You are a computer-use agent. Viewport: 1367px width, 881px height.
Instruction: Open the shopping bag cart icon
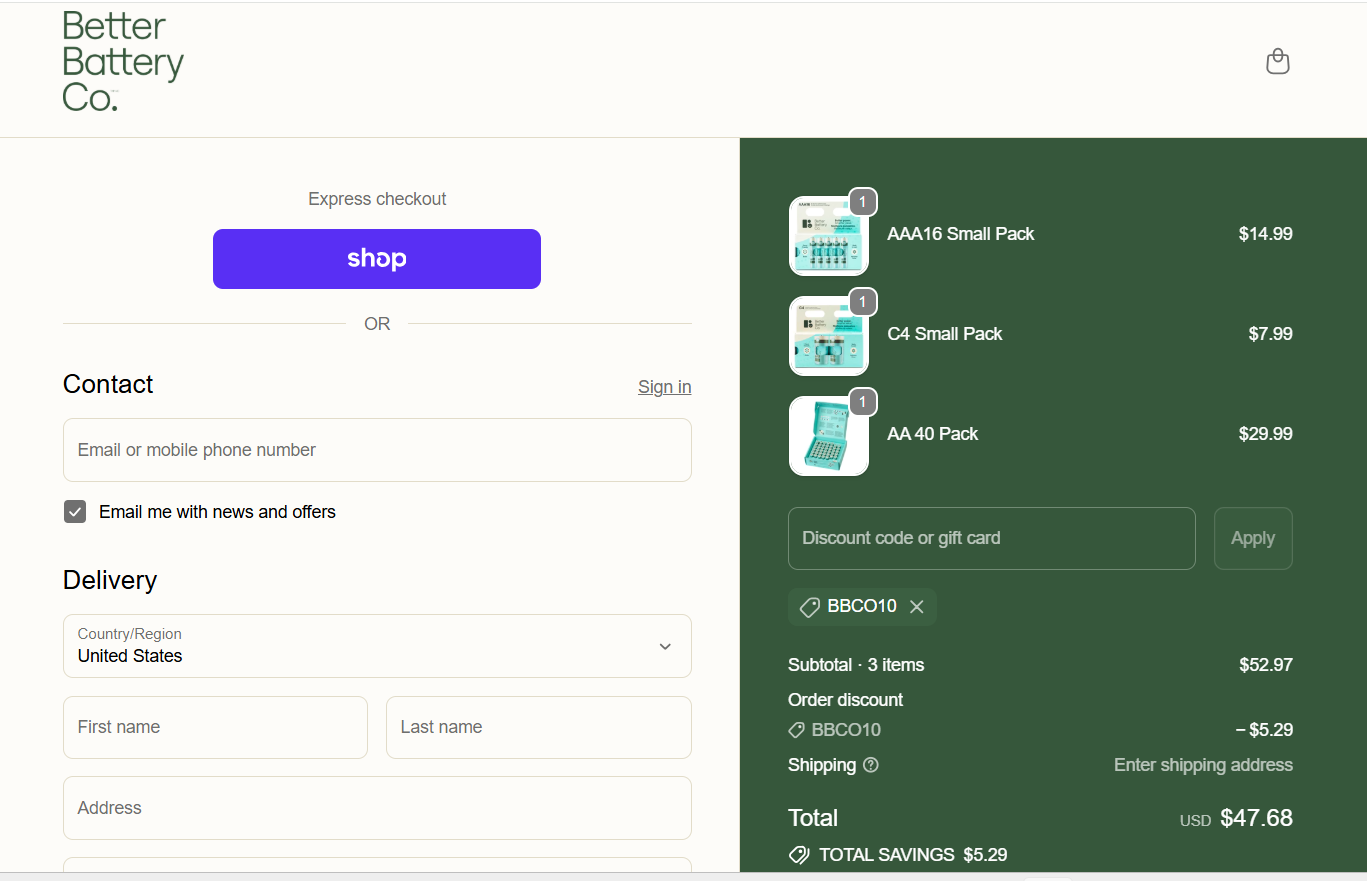(1278, 62)
